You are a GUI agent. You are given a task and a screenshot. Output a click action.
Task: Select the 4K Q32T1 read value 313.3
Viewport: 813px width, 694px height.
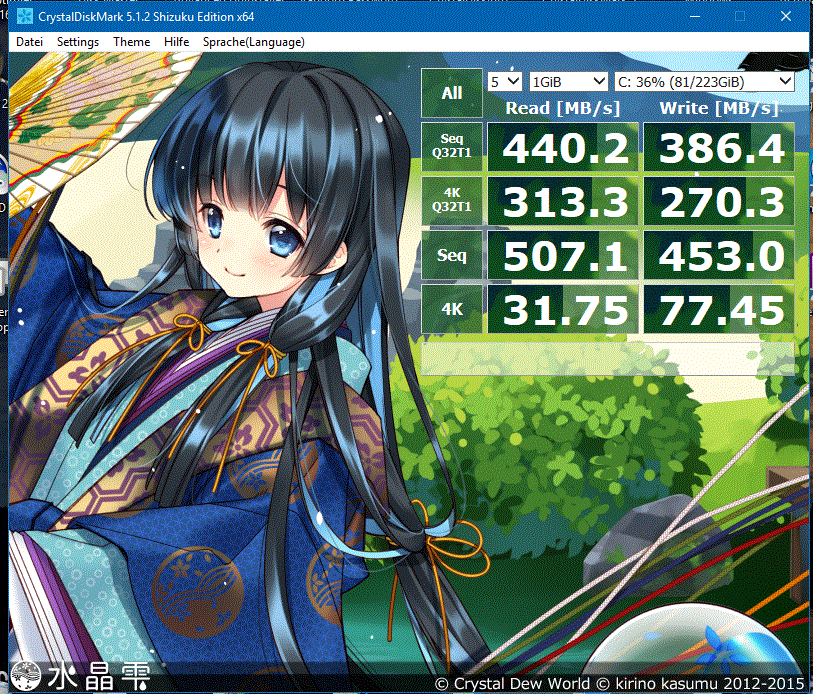click(563, 201)
